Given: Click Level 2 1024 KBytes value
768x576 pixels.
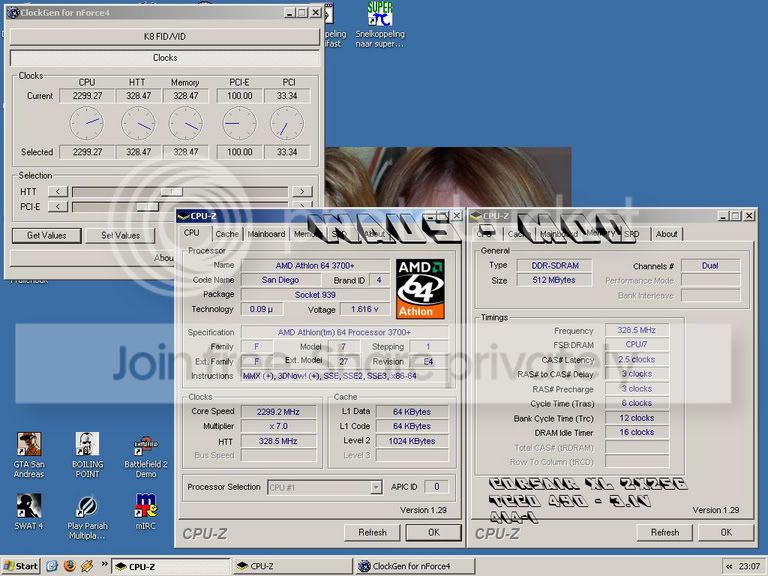Looking at the screenshot, I should point(412,441).
